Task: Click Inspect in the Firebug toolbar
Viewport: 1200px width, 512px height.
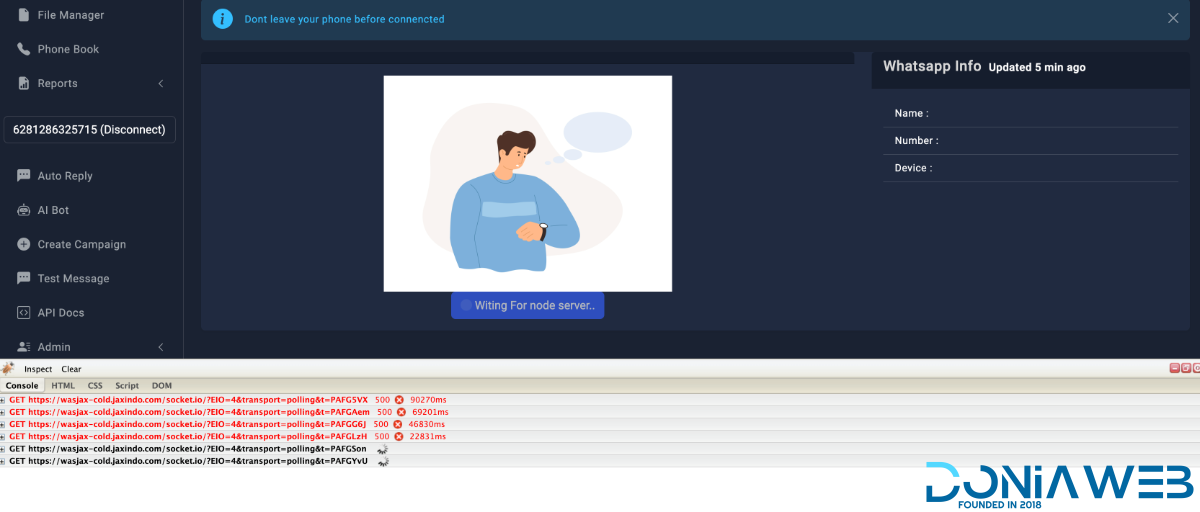Action: click(x=38, y=369)
